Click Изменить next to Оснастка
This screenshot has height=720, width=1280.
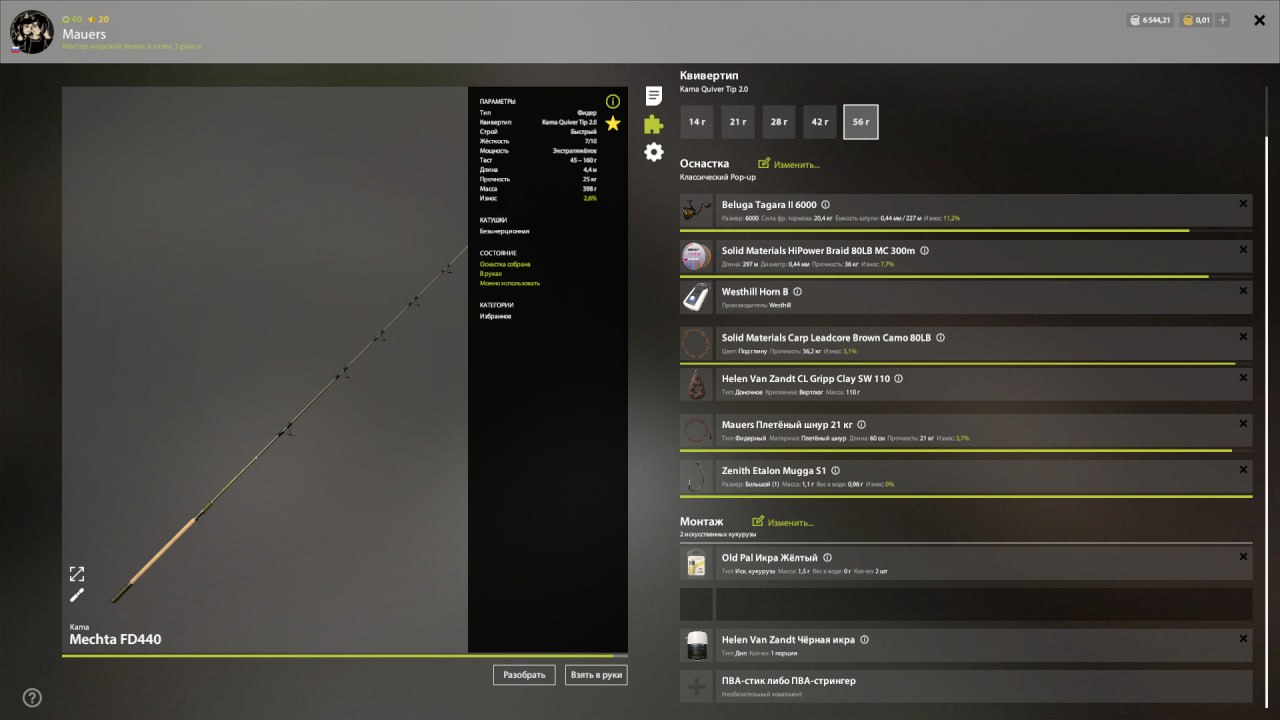[789, 164]
